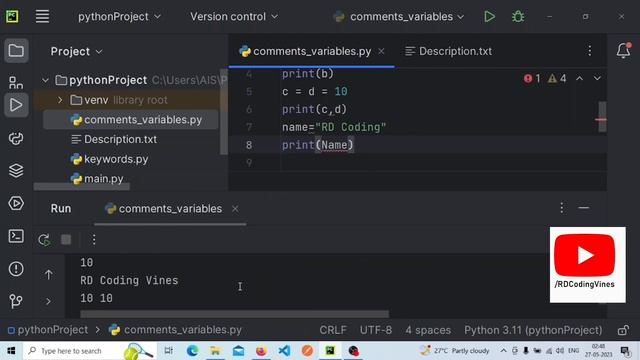Go to previous highlighted error arrow
640x360 pixels.
coord(579,78)
